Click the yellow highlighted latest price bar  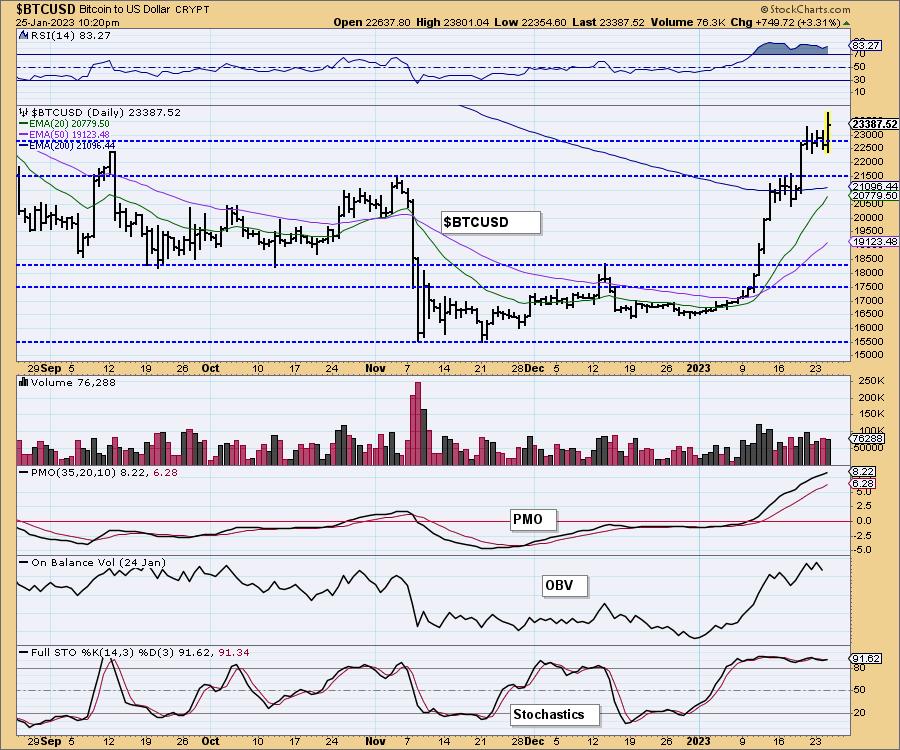(x=828, y=133)
